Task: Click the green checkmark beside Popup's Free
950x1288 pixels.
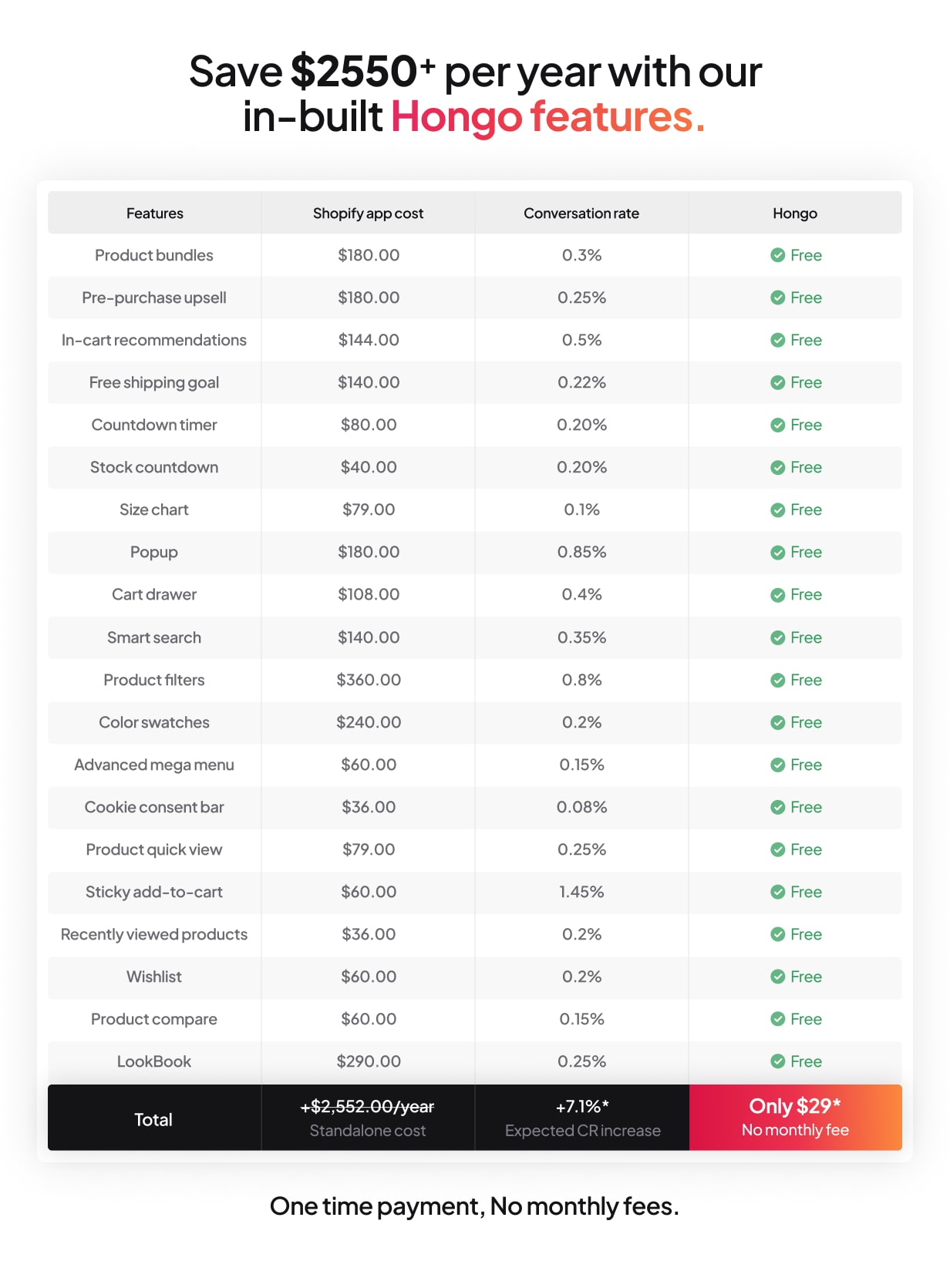Action: pyautogui.click(x=777, y=553)
